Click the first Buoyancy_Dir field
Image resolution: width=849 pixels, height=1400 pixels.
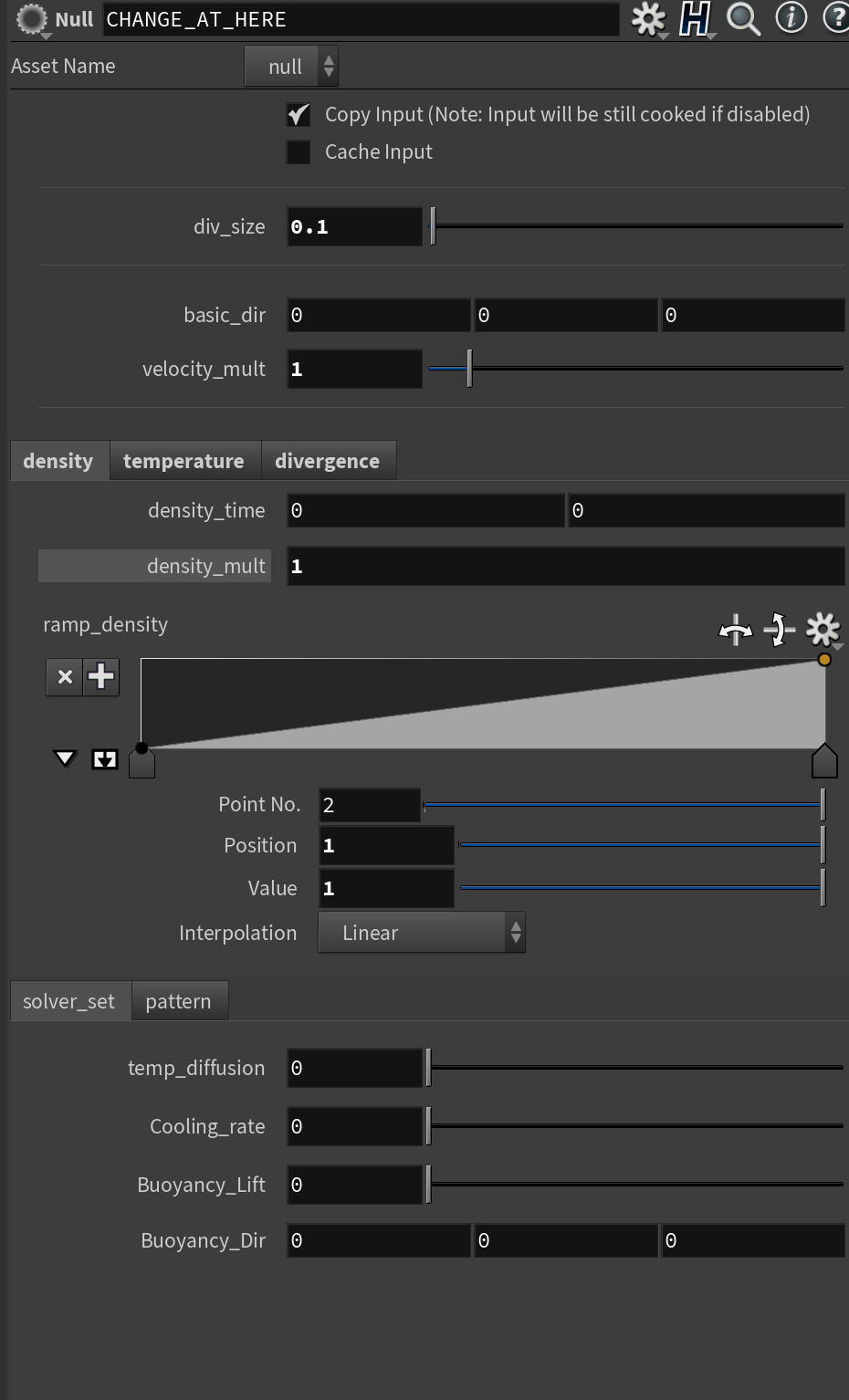(x=379, y=1240)
